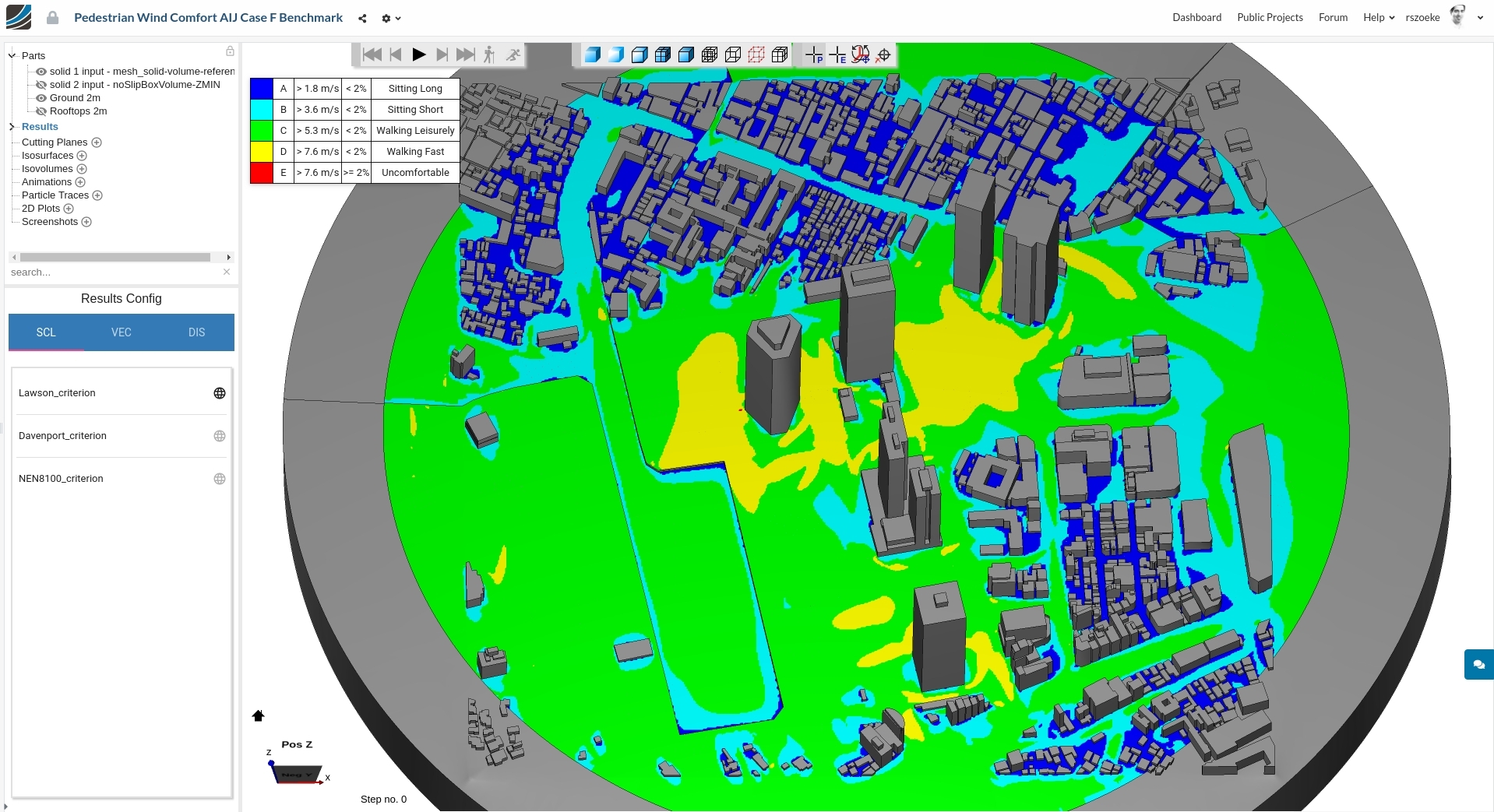Open the Forum from the top menu
Image resolution: width=1494 pixels, height=812 pixels.
pos(1332,17)
